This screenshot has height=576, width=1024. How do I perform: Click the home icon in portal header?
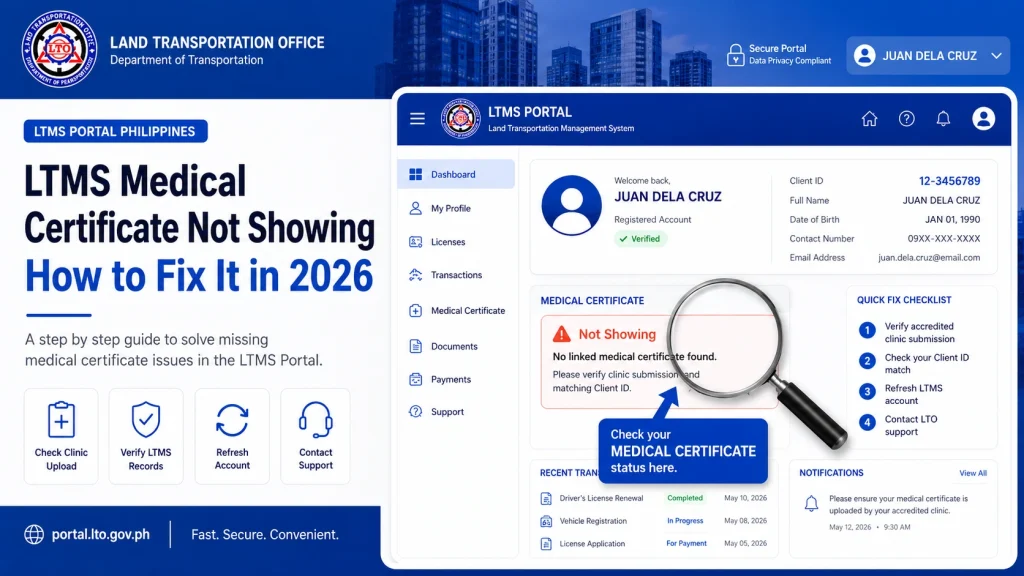869,119
